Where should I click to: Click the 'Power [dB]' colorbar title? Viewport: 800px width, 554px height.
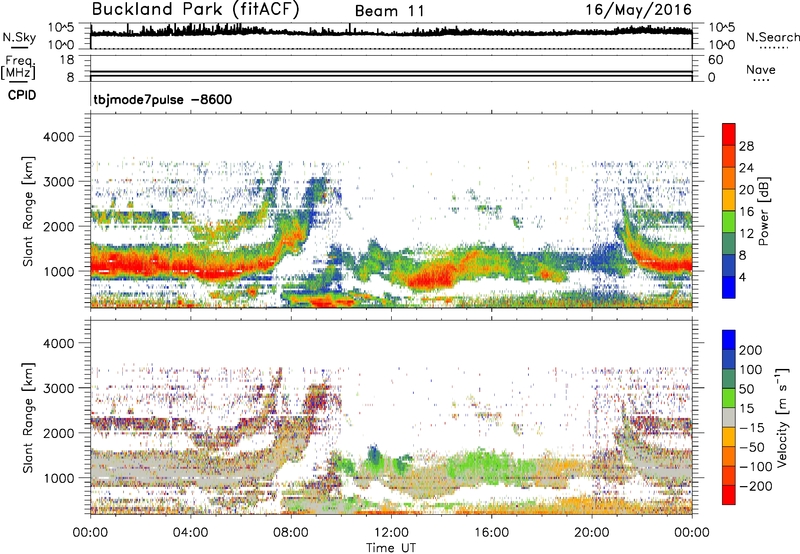763,211
